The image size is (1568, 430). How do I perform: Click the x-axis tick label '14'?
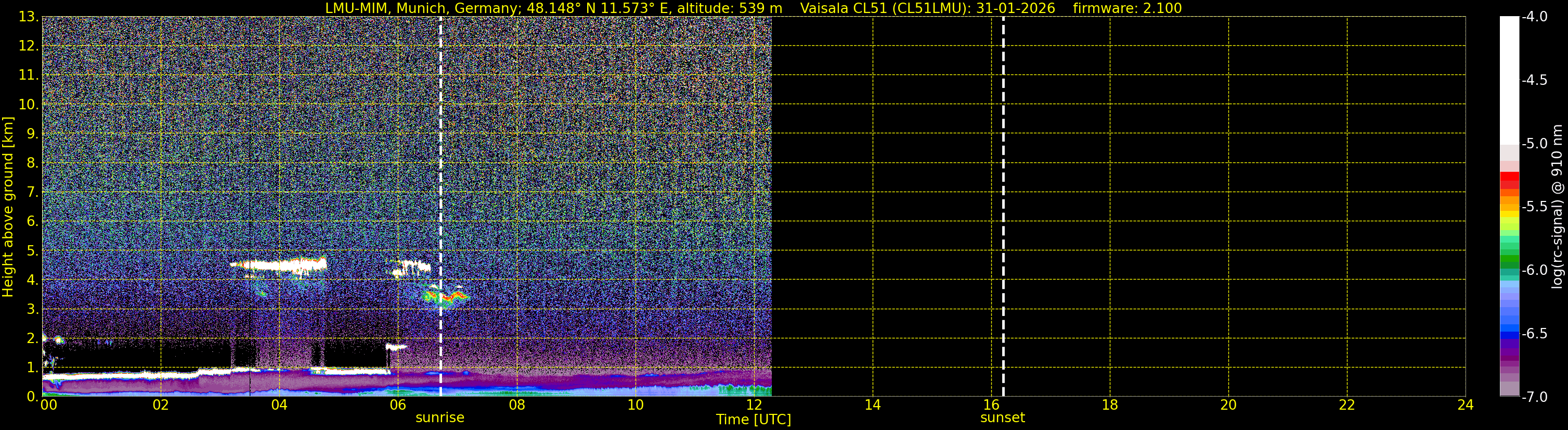[872, 405]
